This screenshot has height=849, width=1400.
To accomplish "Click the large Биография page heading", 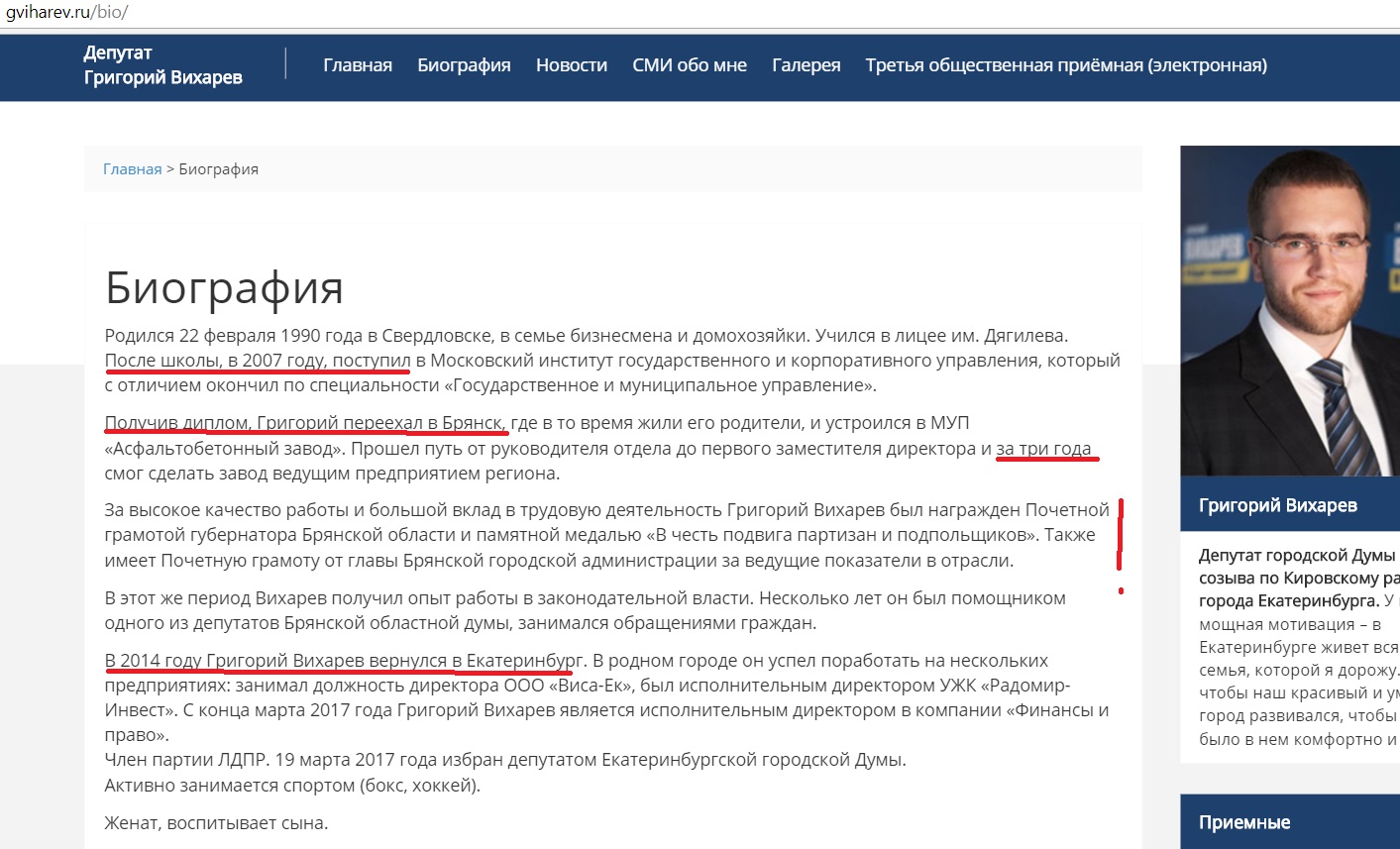I will click(224, 288).
